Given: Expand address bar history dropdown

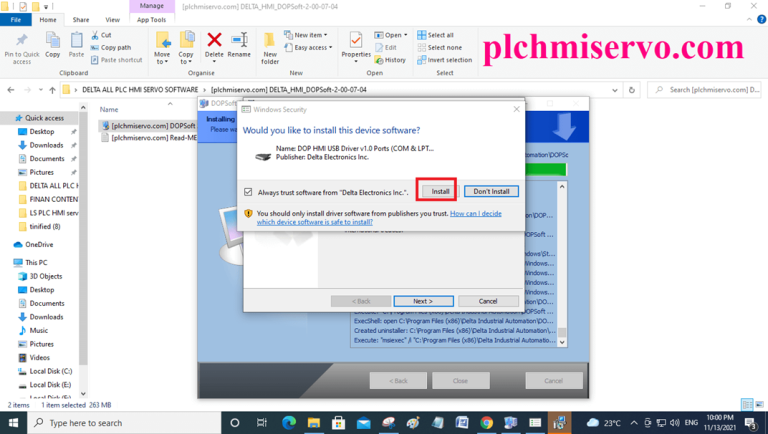Looking at the screenshot, I should (615, 90).
